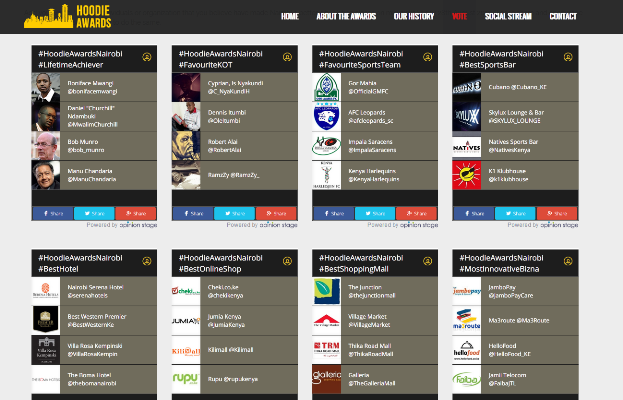This screenshot has width=623, height=400.
Task: Click the AFC Leopards logo thumbnail
Action: click(x=327, y=116)
